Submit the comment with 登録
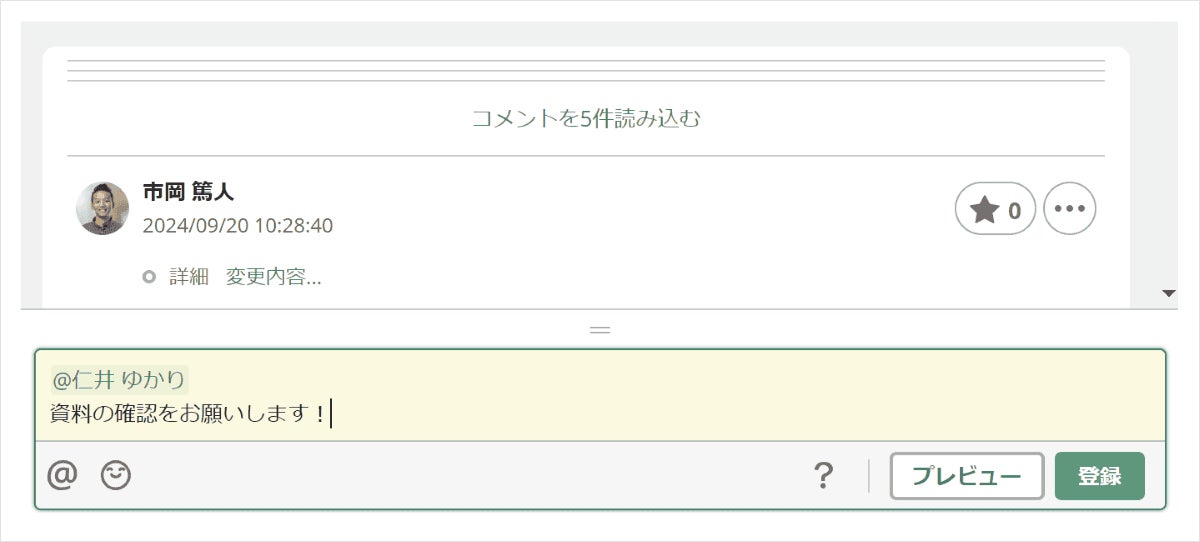The image size is (1200, 542). coord(1099,476)
